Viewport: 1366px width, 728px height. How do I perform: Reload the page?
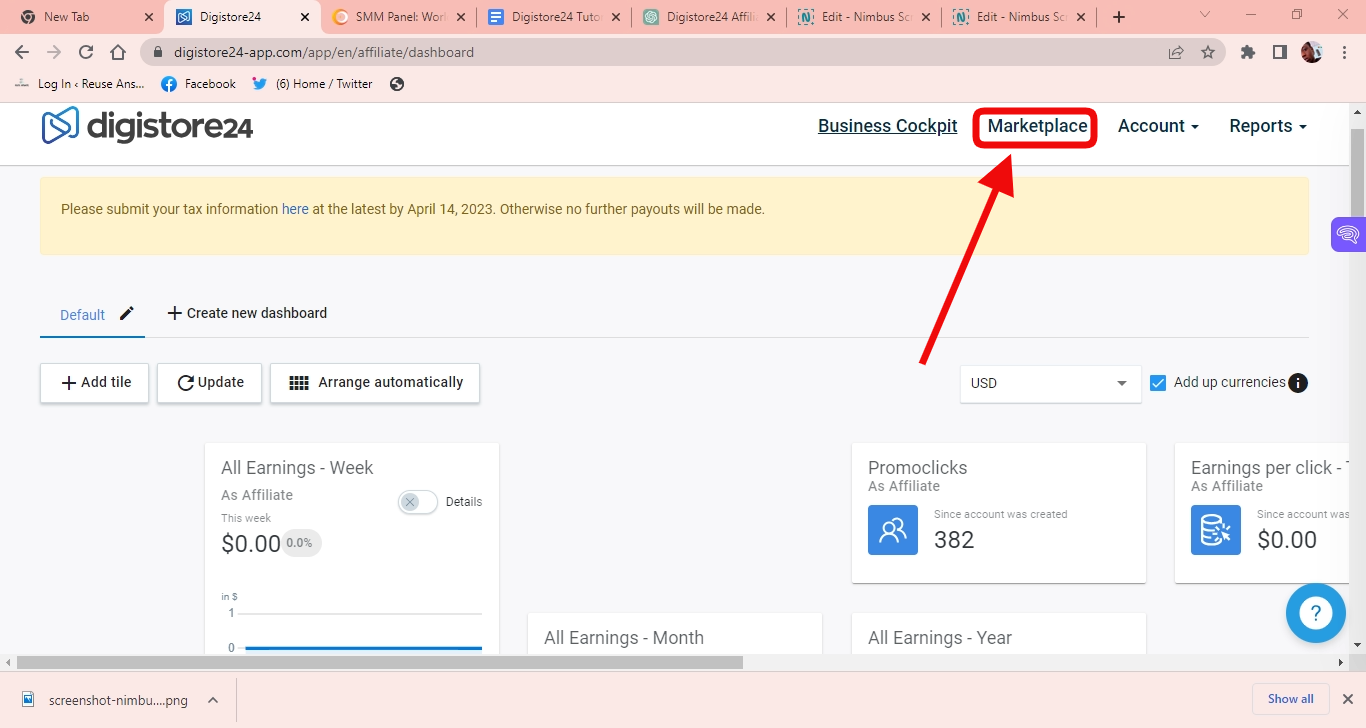click(86, 52)
